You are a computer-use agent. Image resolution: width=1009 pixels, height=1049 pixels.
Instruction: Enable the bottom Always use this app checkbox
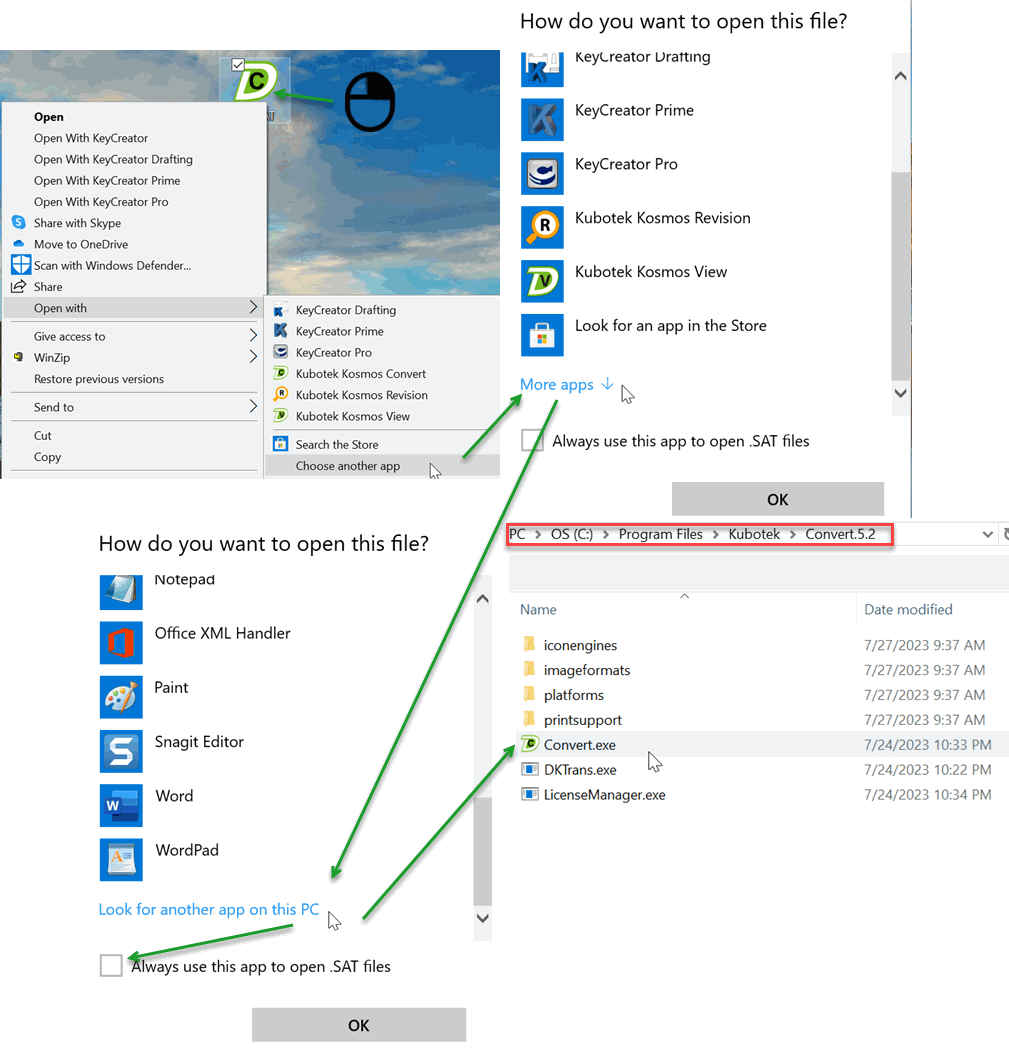110,965
